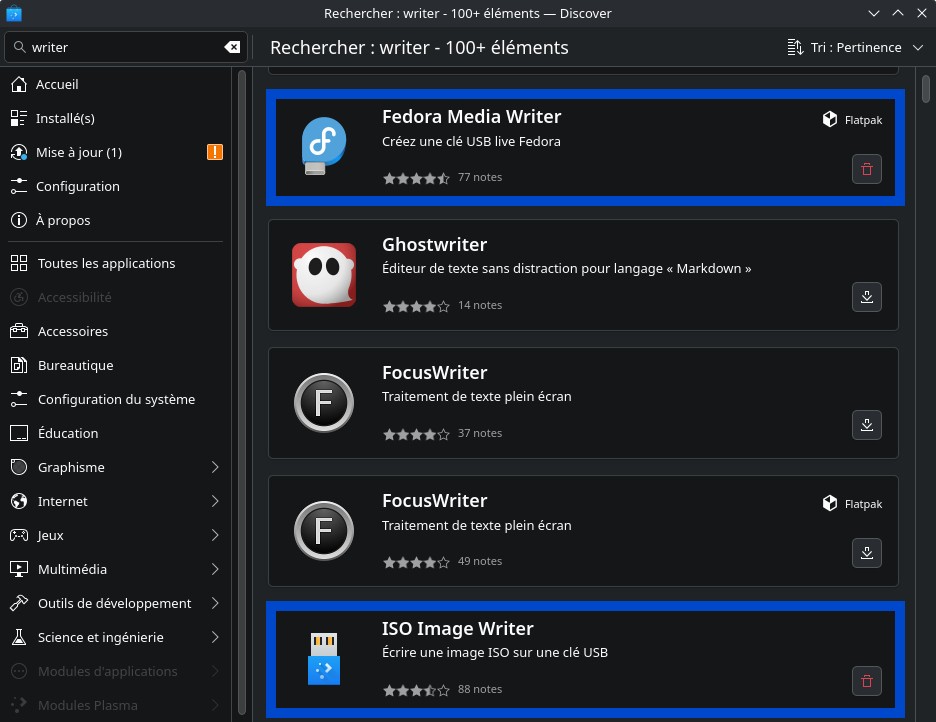Select Science et ingénierie category
The width and height of the screenshot is (936, 722).
click(x=116, y=637)
